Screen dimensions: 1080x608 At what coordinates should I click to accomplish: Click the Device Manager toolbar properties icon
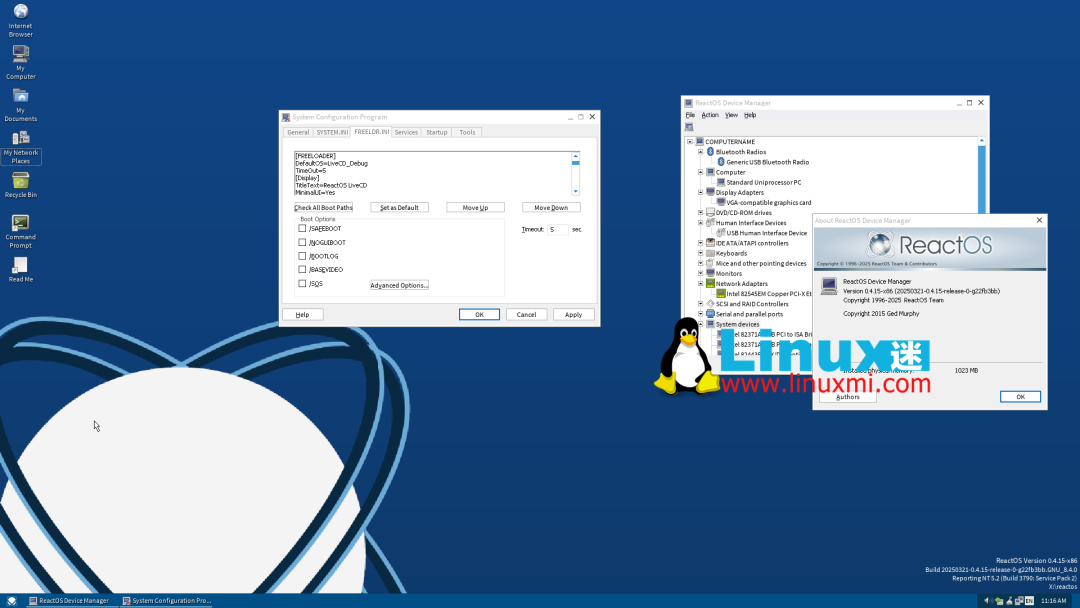(x=689, y=127)
